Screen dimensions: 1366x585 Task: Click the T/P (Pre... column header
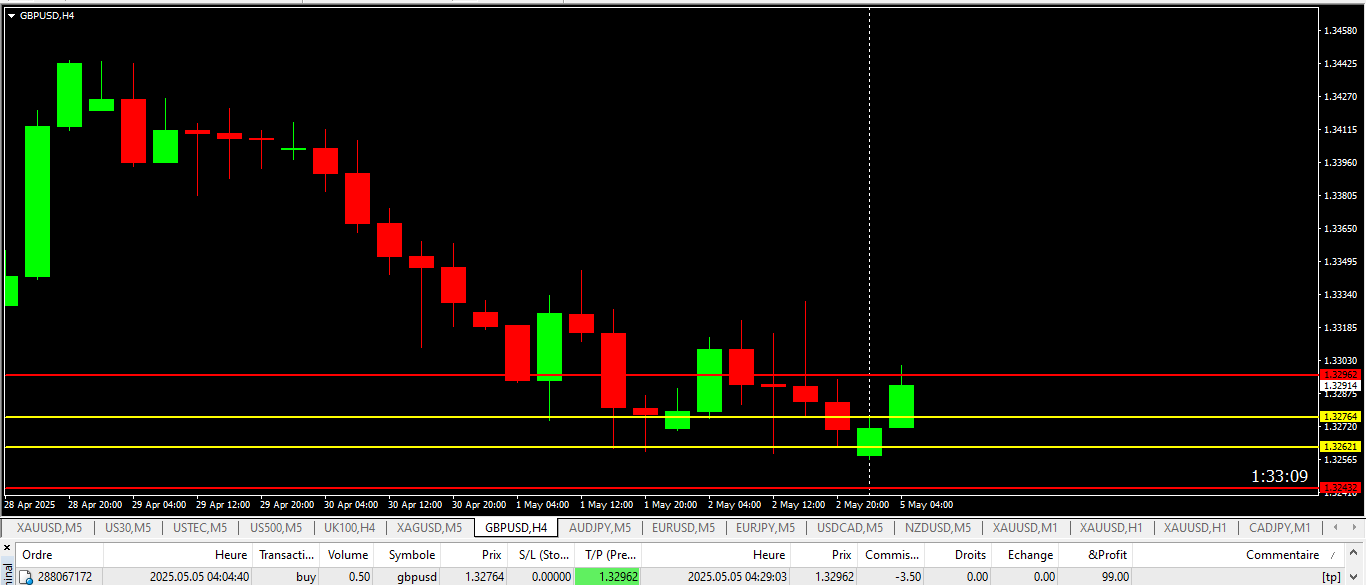608,555
